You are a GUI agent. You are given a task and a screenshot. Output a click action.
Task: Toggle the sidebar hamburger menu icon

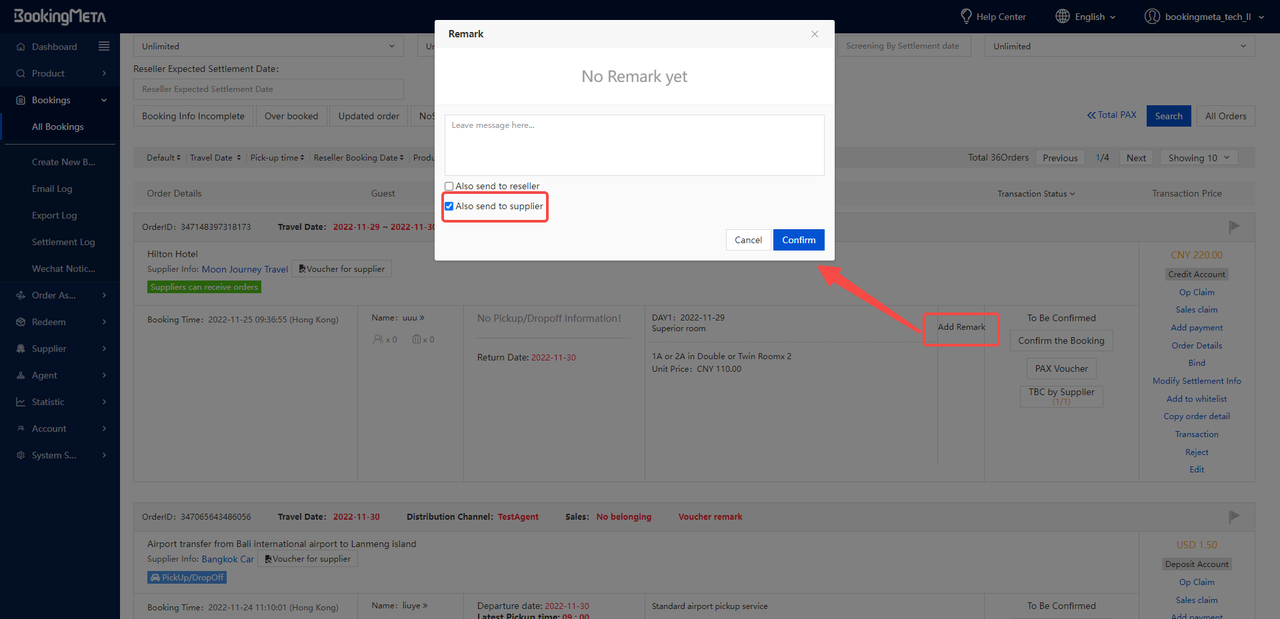click(104, 46)
